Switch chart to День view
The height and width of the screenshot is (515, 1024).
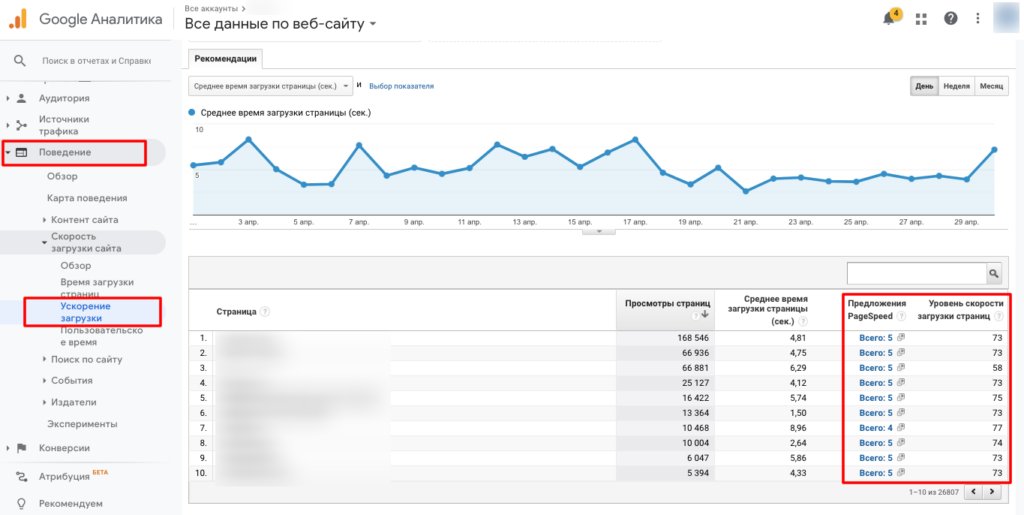pyautogui.click(x=924, y=86)
